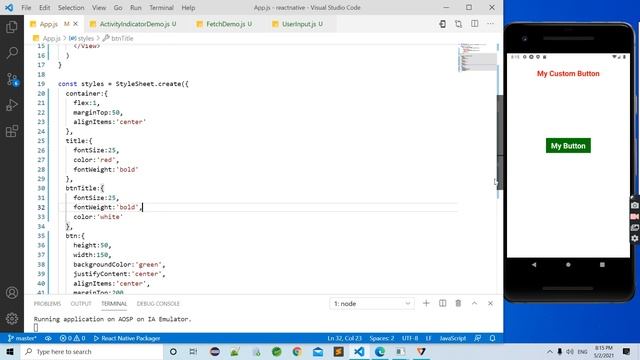Open the Manage gear in activity bar
The width and height of the screenshot is (640, 360).
pyautogui.click(x=12, y=318)
